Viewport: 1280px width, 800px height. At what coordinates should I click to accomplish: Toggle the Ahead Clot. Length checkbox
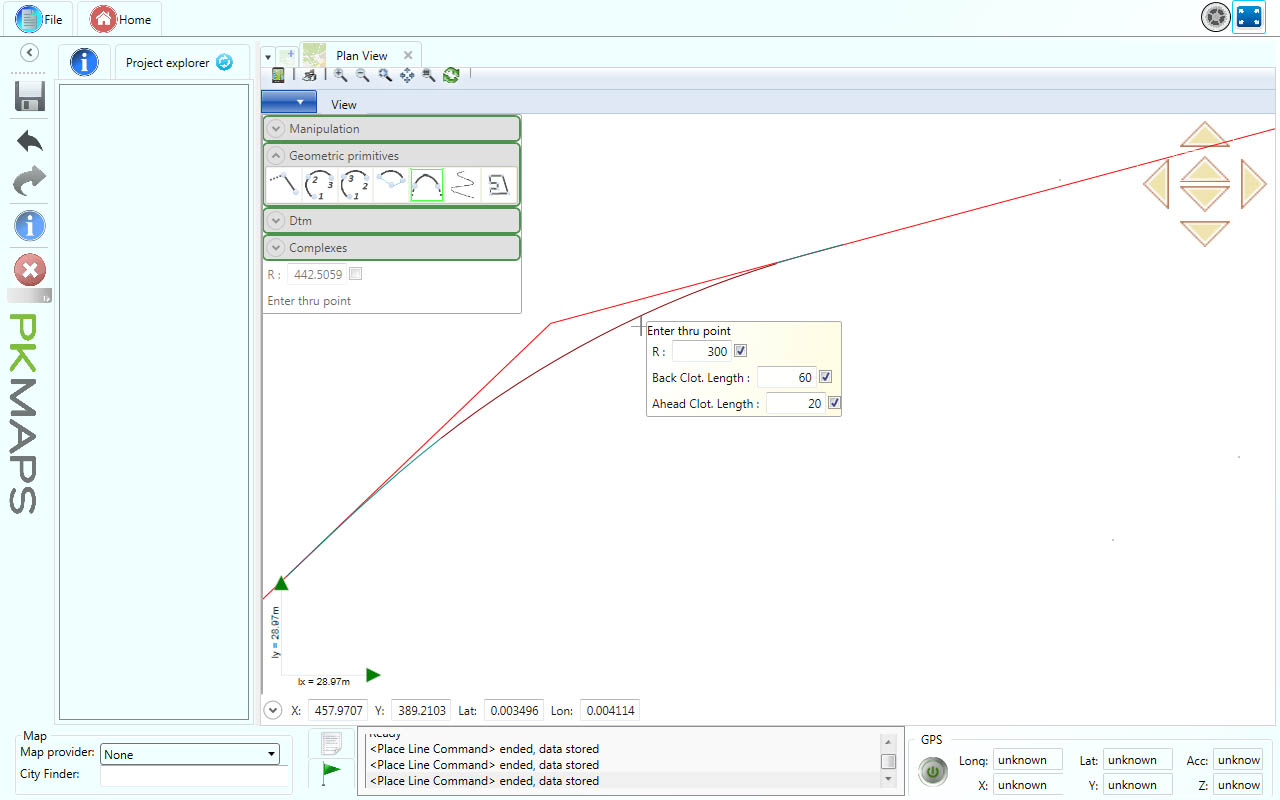834,403
